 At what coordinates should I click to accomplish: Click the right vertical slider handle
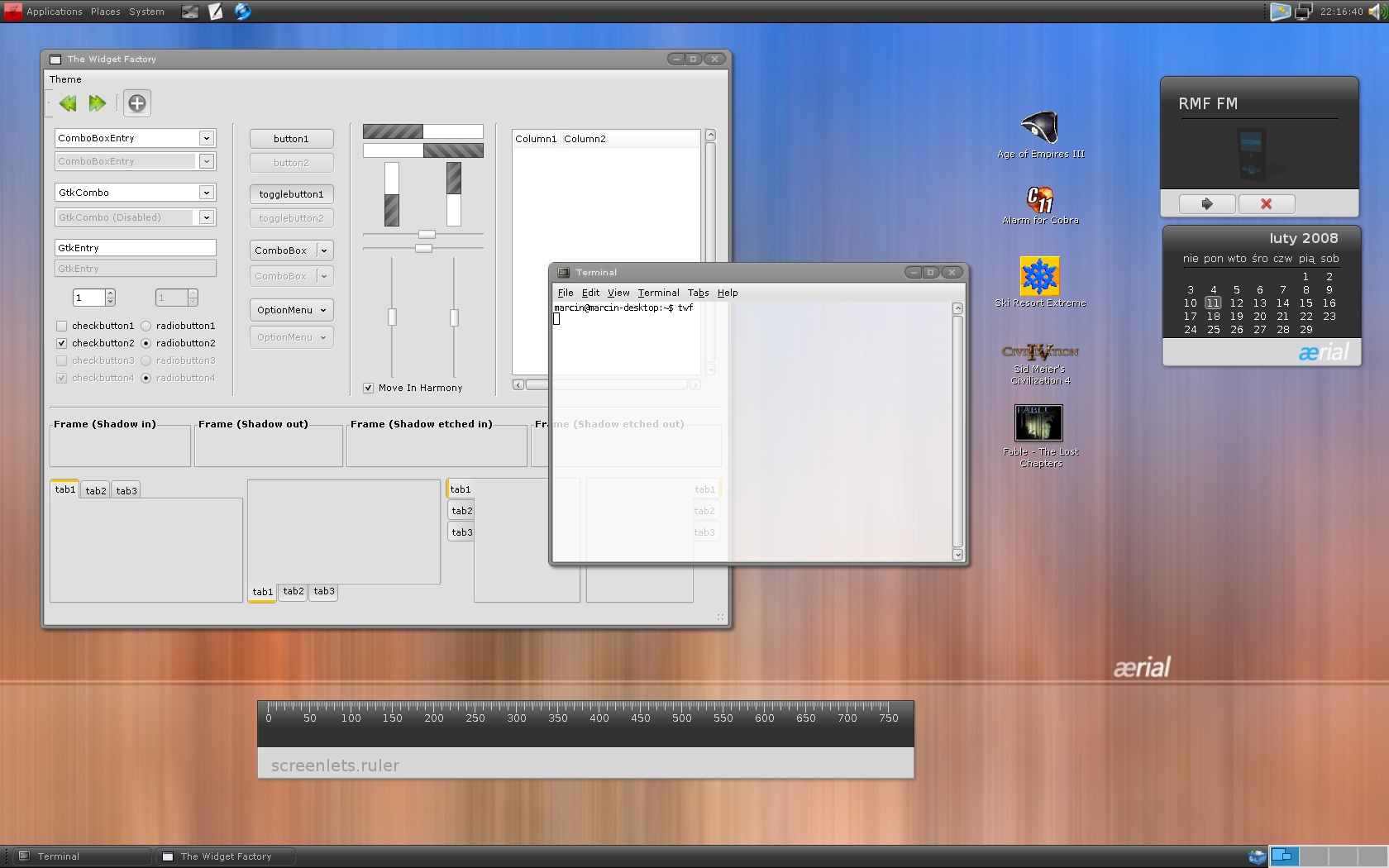click(454, 317)
